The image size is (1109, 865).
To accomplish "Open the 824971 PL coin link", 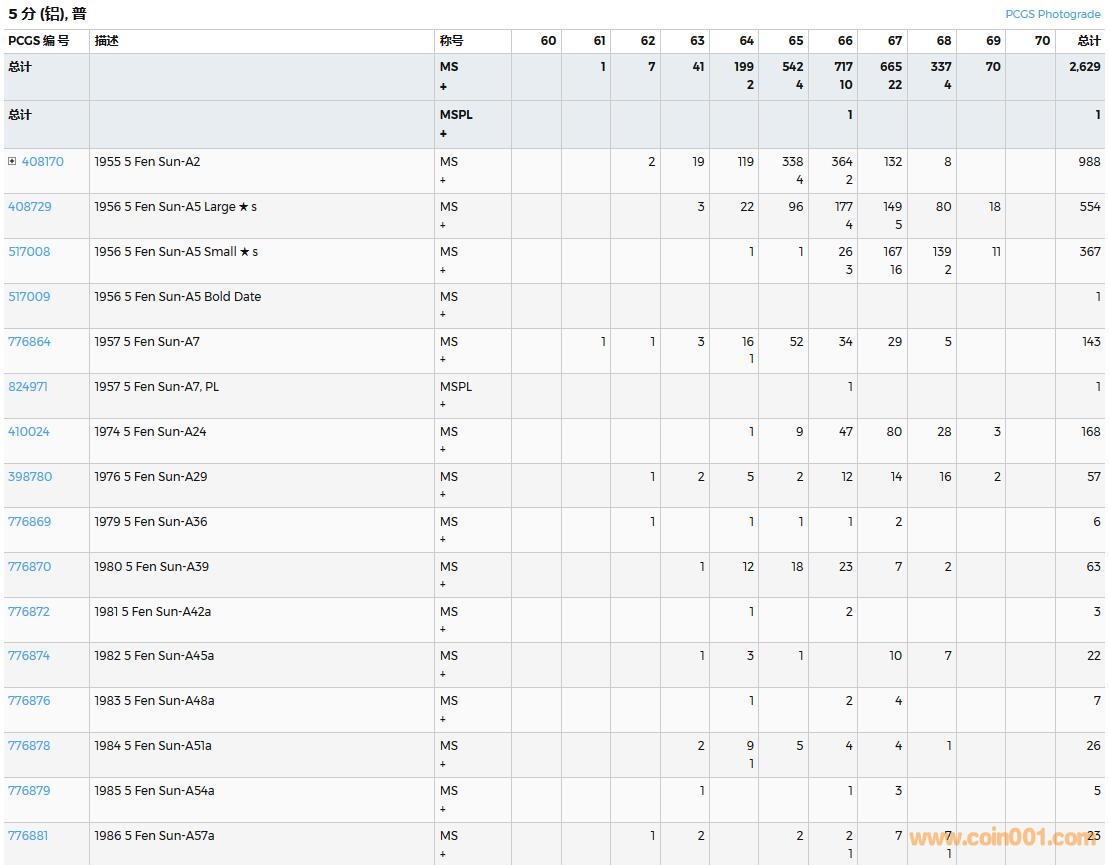I will point(29,387).
